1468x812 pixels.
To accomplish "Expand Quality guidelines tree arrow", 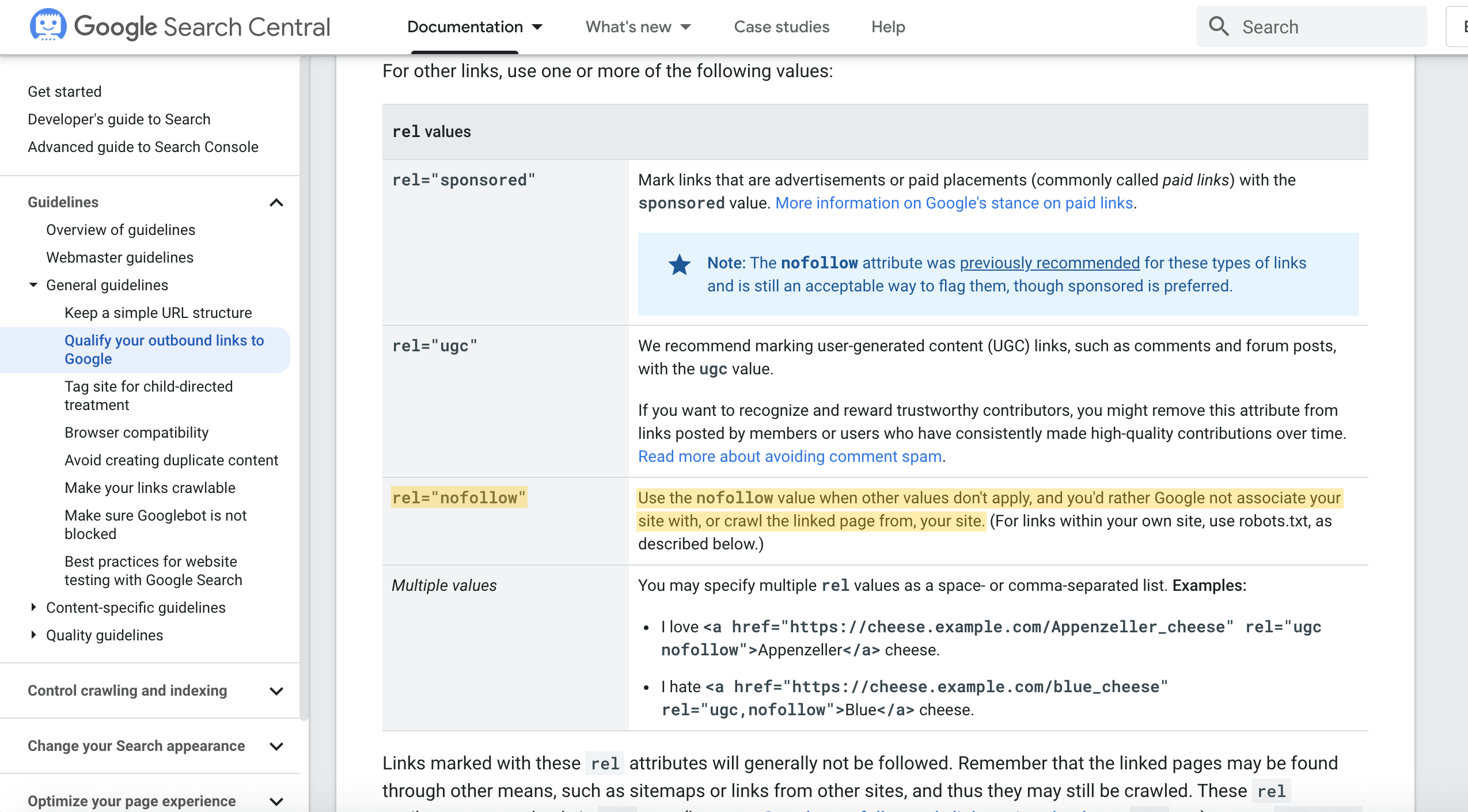I will [33, 635].
